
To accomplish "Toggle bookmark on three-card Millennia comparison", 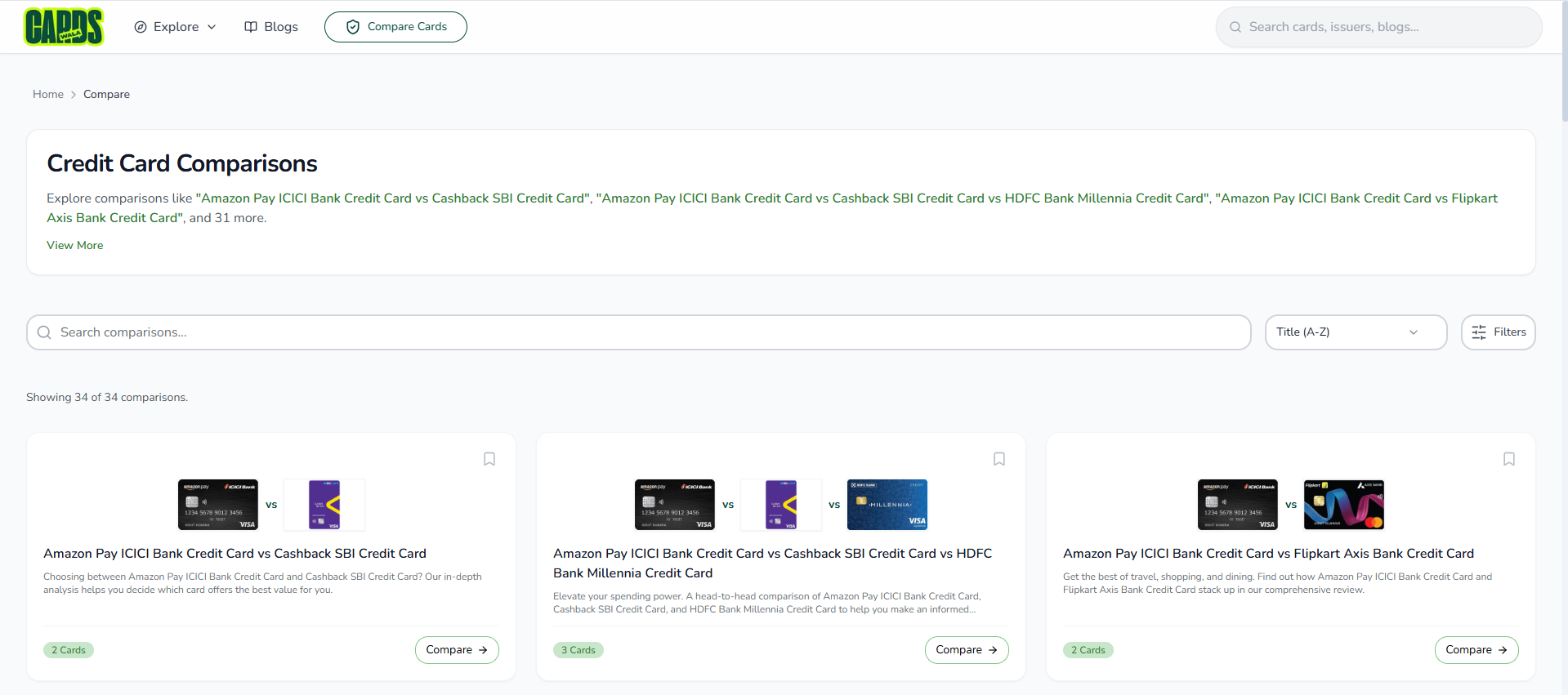I will pos(999,459).
